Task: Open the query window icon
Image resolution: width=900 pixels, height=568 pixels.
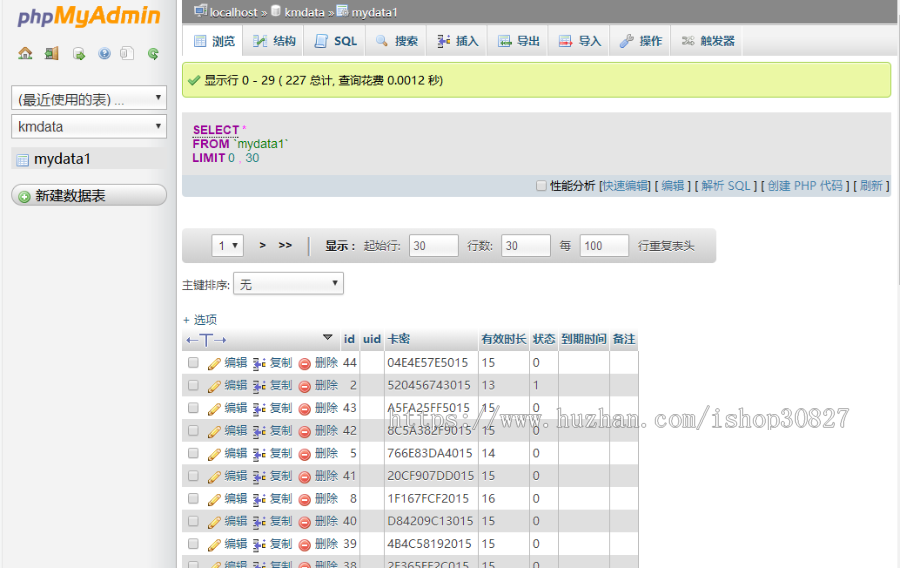Action: click(x=79, y=53)
